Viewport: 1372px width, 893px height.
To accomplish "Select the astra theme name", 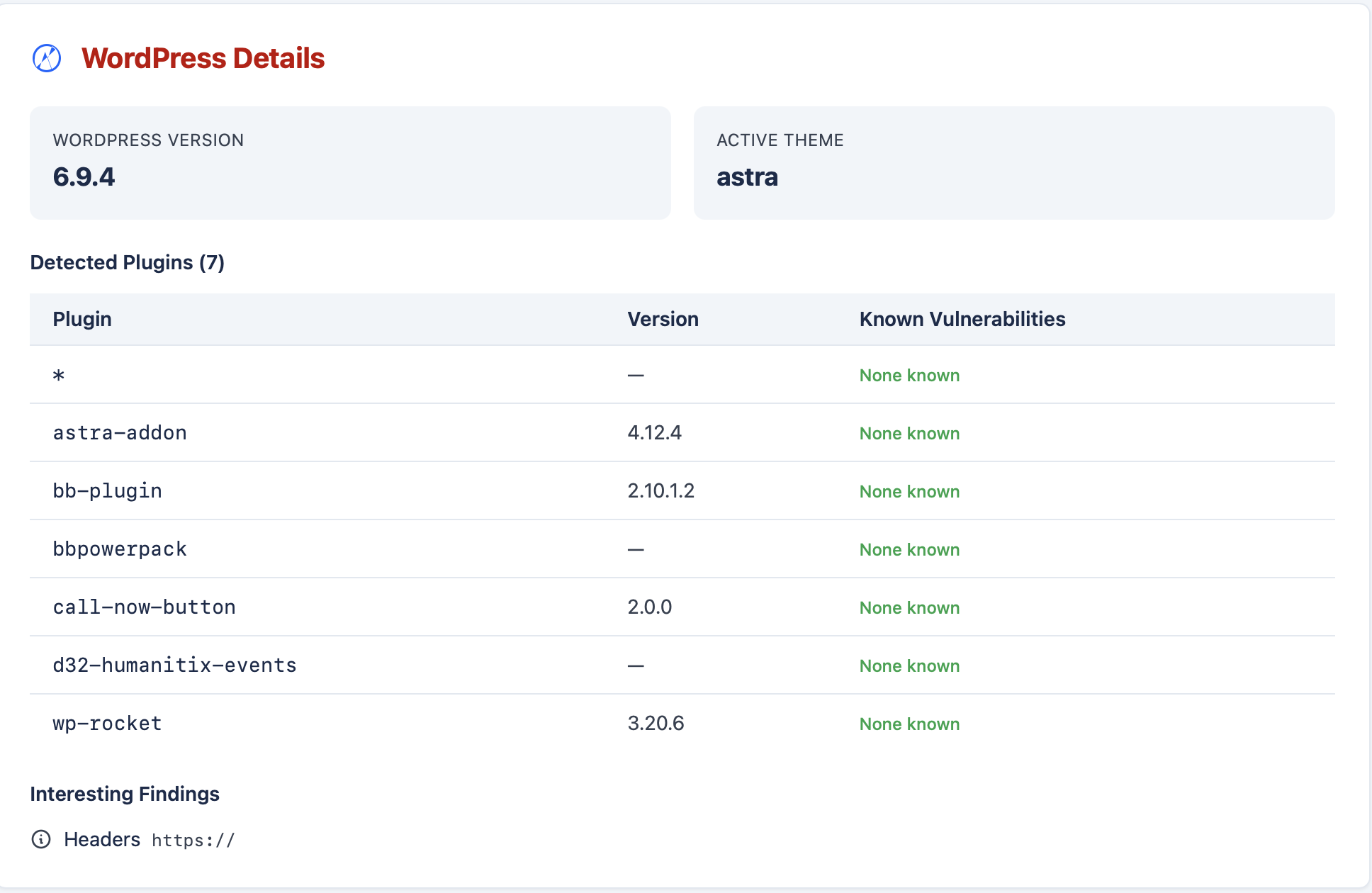I will tap(747, 176).
